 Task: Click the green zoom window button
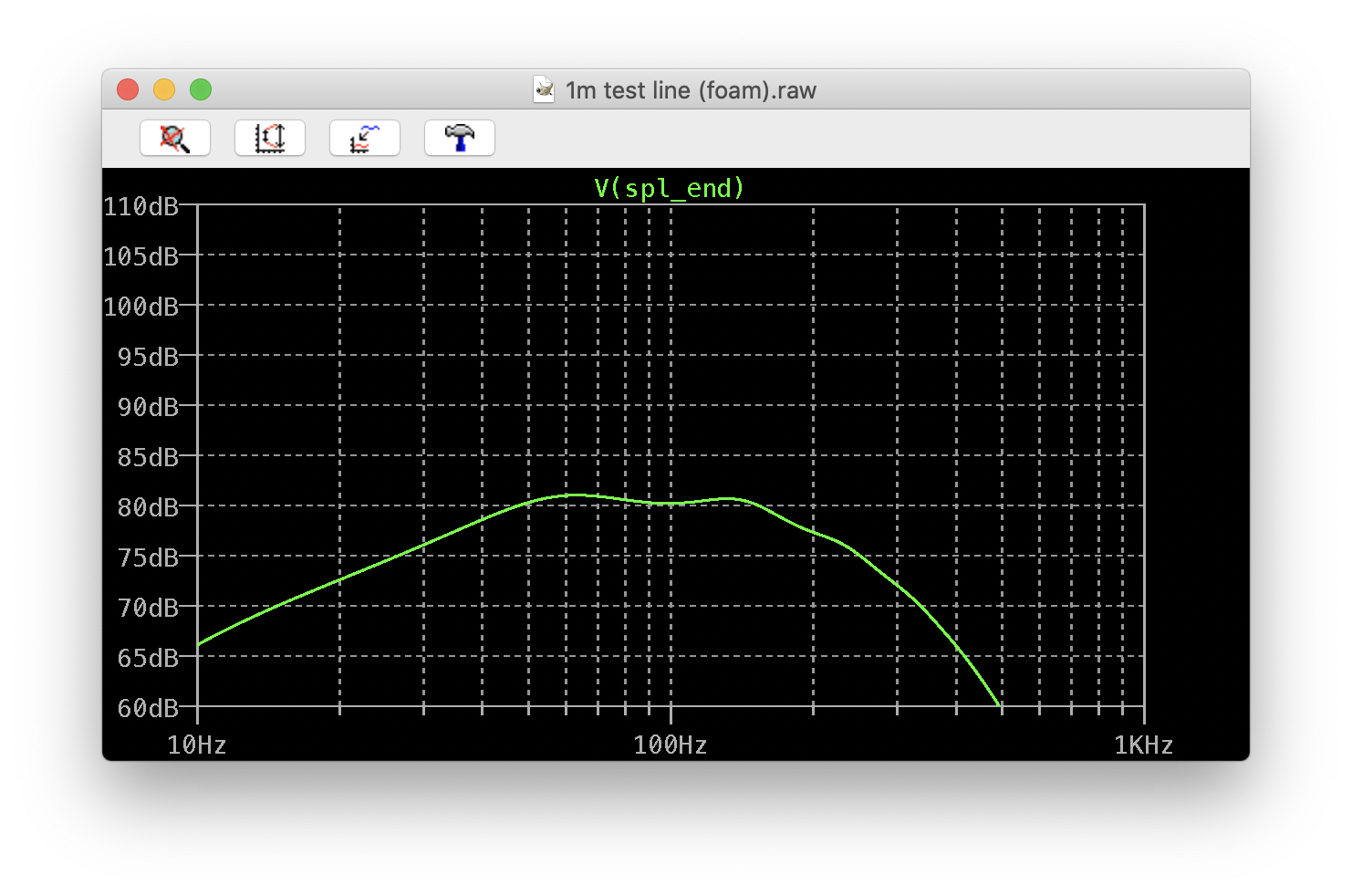[x=201, y=89]
